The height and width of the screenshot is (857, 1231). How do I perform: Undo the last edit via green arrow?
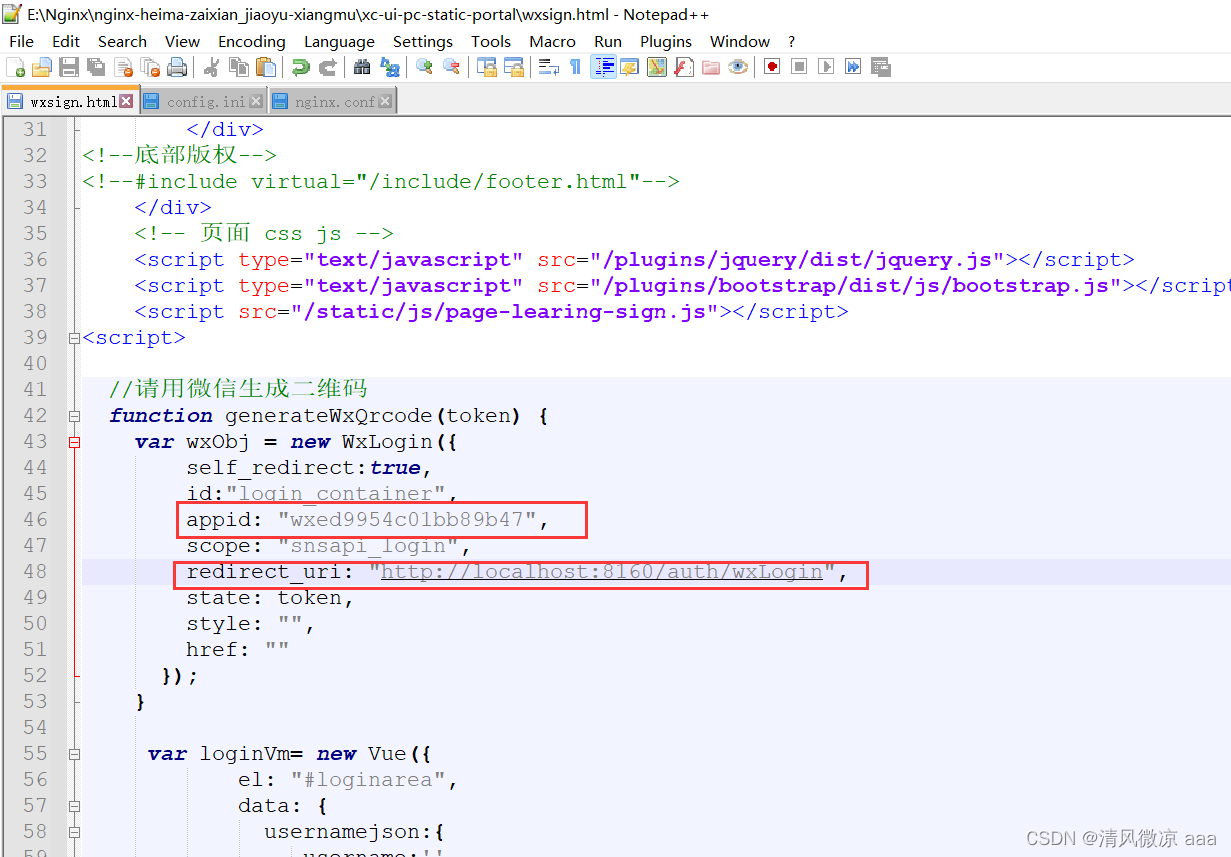click(x=300, y=67)
